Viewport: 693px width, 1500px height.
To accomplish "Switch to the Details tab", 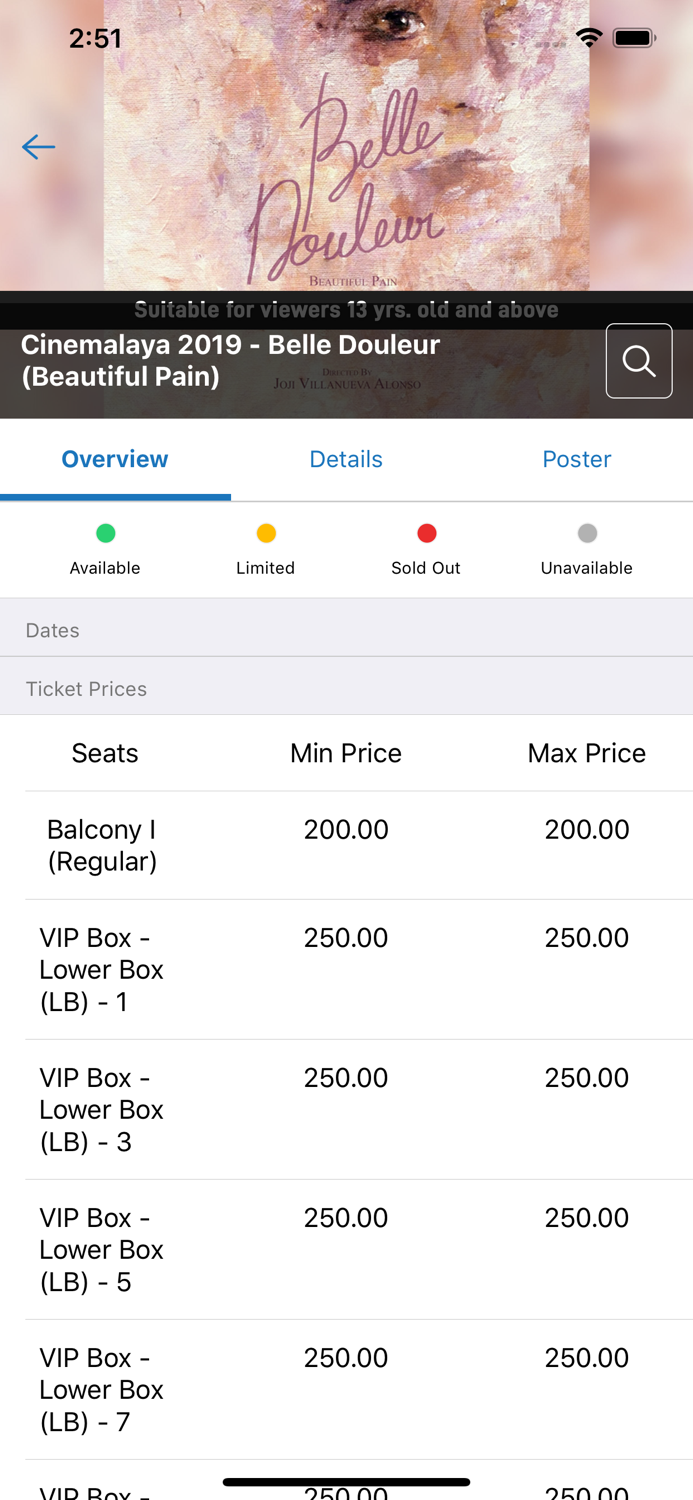I will coord(346,459).
